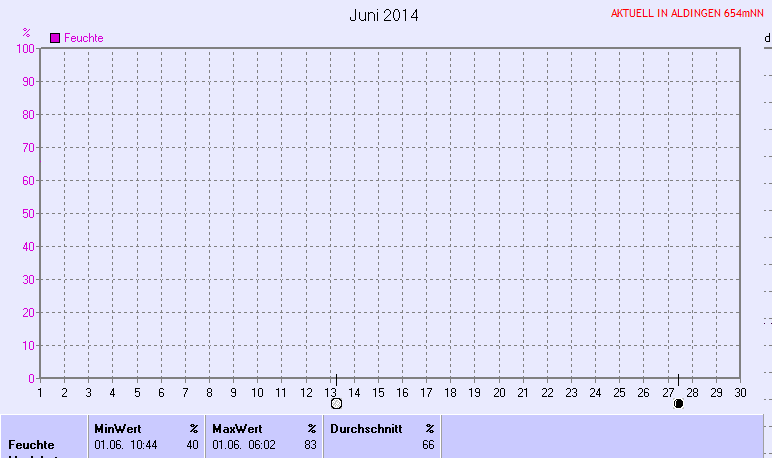The height and width of the screenshot is (458, 772).
Task: Click day 20 on the x-axis
Action: pyautogui.click(x=498, y=392)
